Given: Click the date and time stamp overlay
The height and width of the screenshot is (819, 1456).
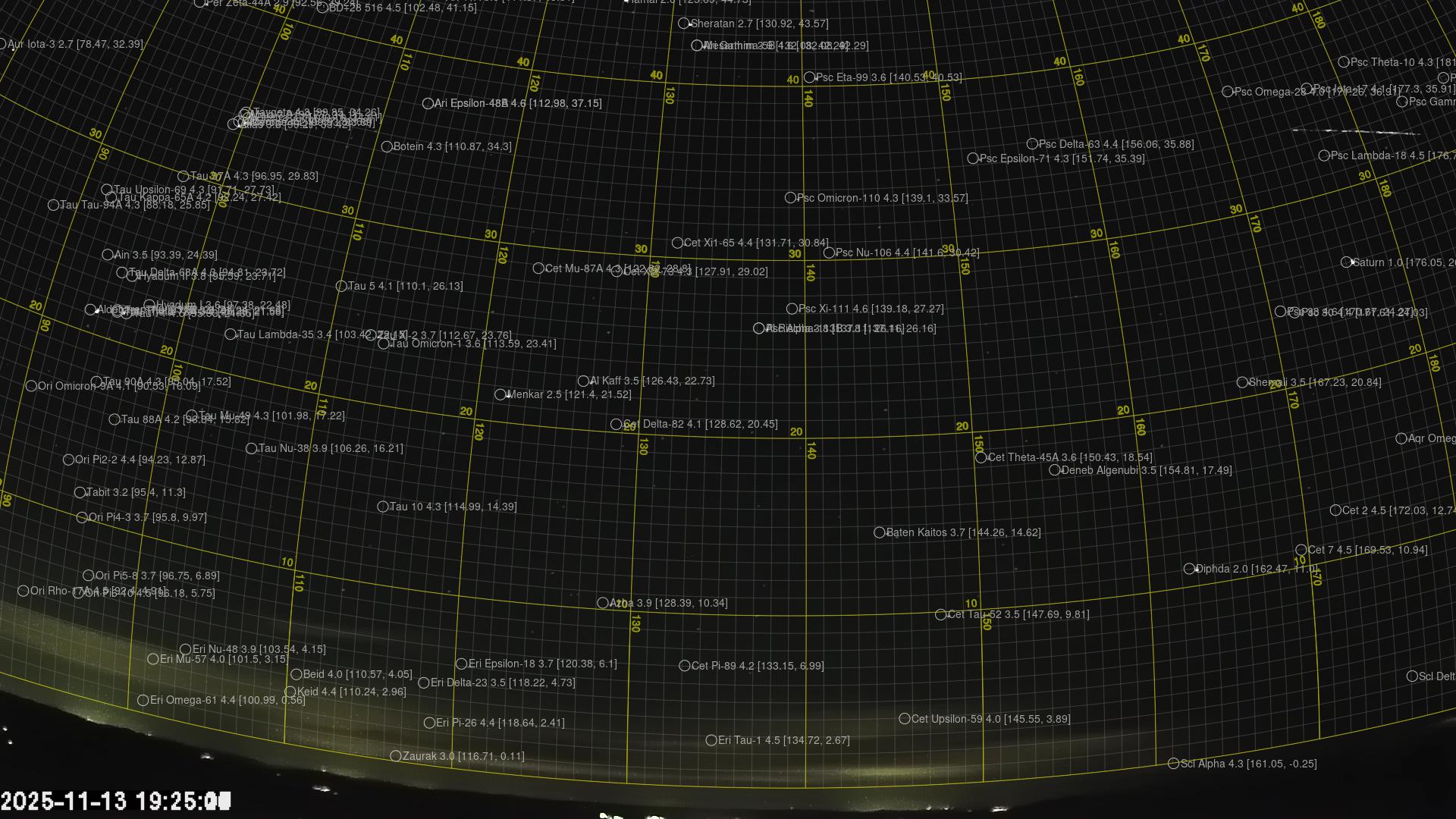Looking at the screenshot, I should [x=115, y=801].
